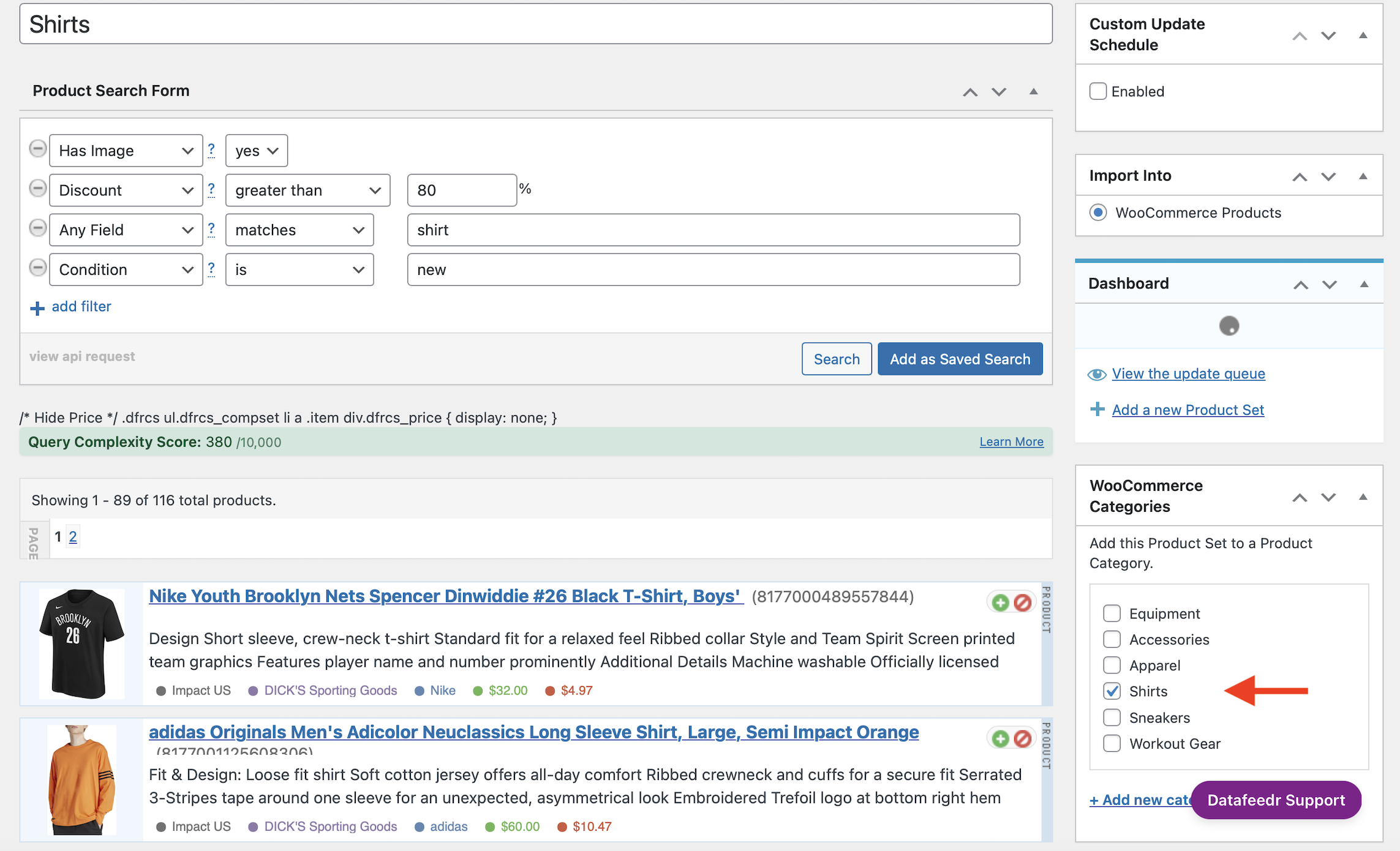Click the Search button
The height and width of the screenshot is (851, 1400).
pos(837,359)
